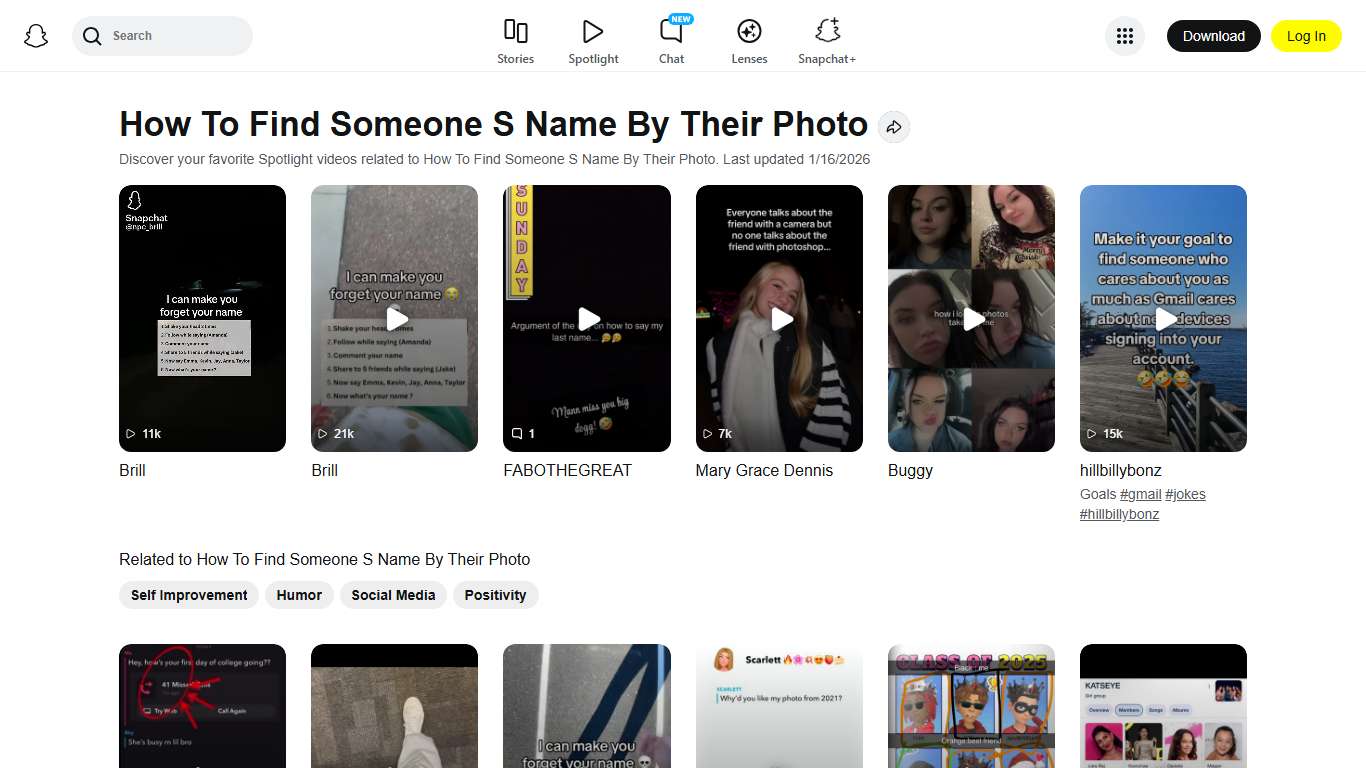Select the Lenses icon

(749, 31)
